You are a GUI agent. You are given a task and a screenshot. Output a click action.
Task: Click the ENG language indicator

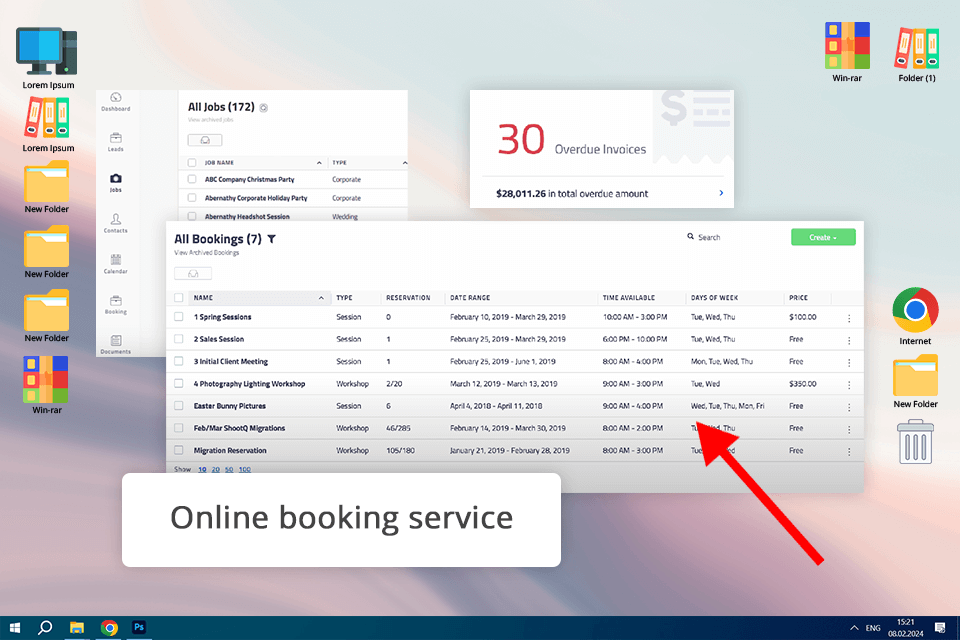tap(873, 628)
